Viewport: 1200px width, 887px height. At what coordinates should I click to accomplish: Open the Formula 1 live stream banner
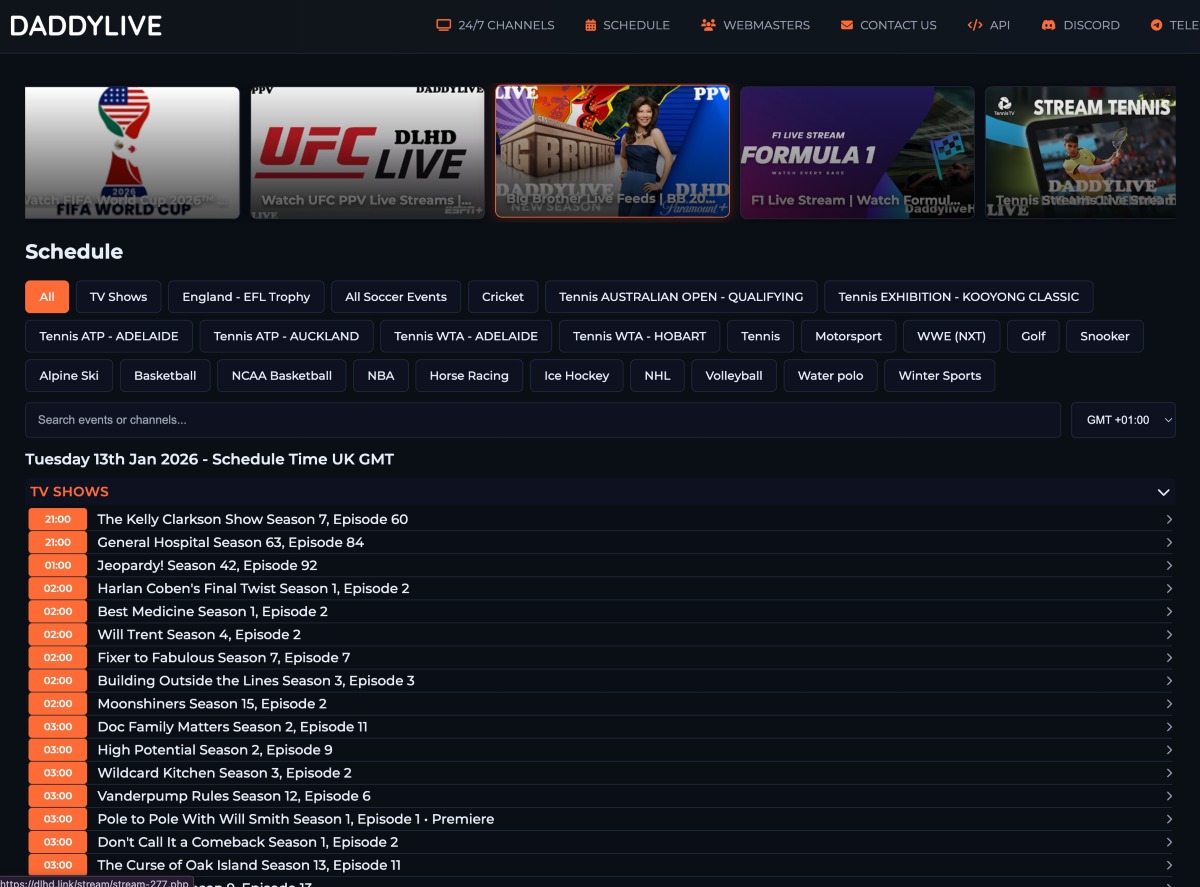tap(857, 152)
